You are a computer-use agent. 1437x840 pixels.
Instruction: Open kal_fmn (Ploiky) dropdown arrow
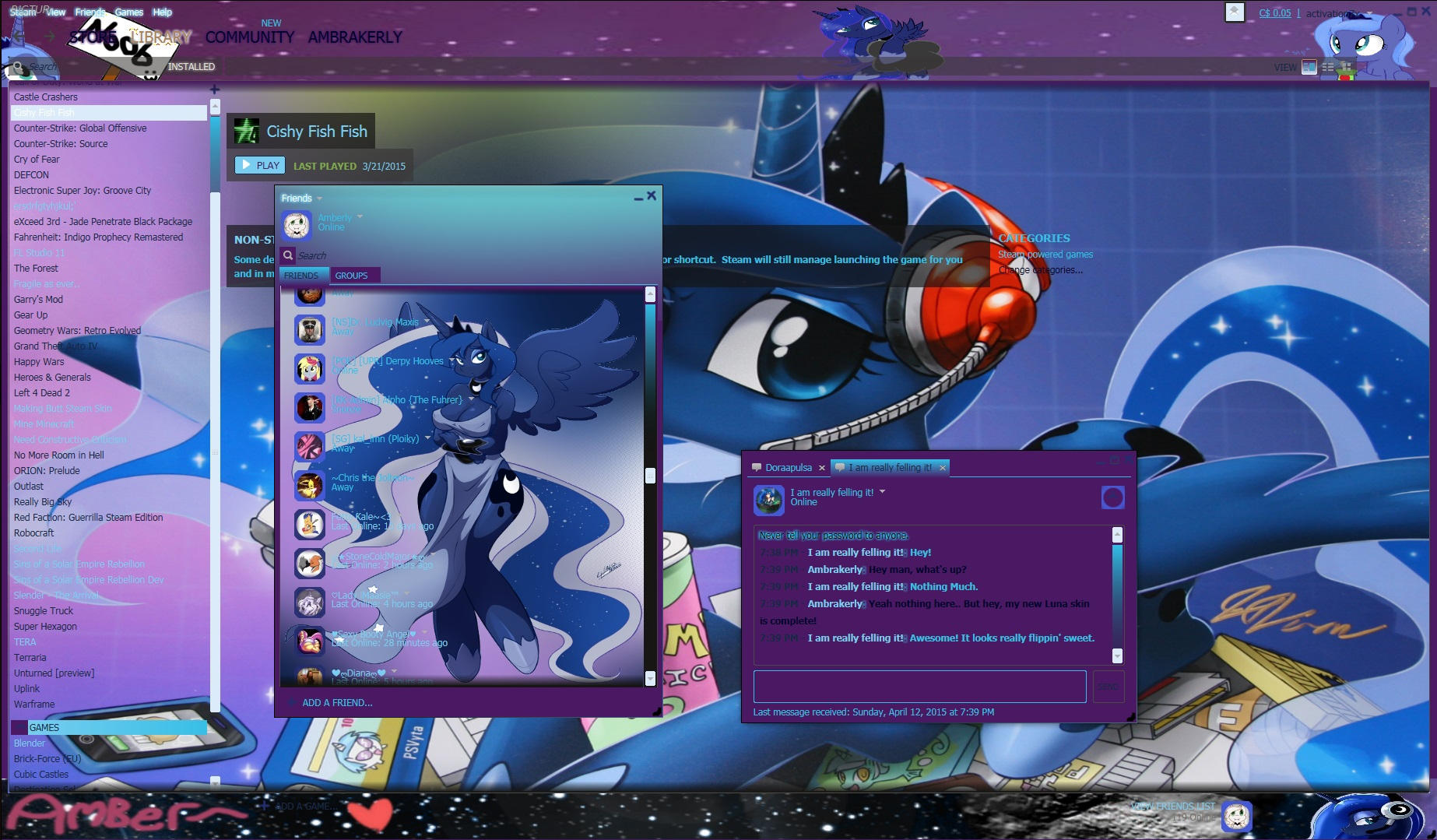point(427,438)
